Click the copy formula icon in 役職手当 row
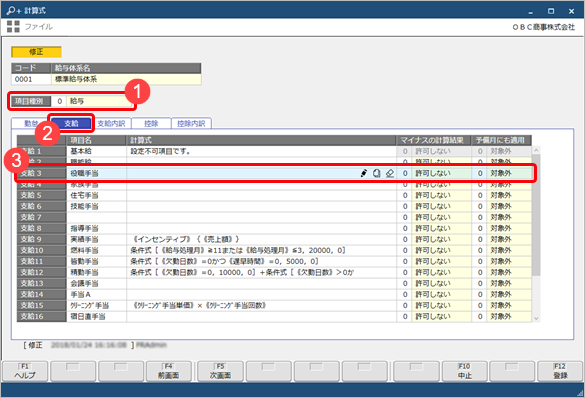The image size is (585, 398). [x=376, y=173]
